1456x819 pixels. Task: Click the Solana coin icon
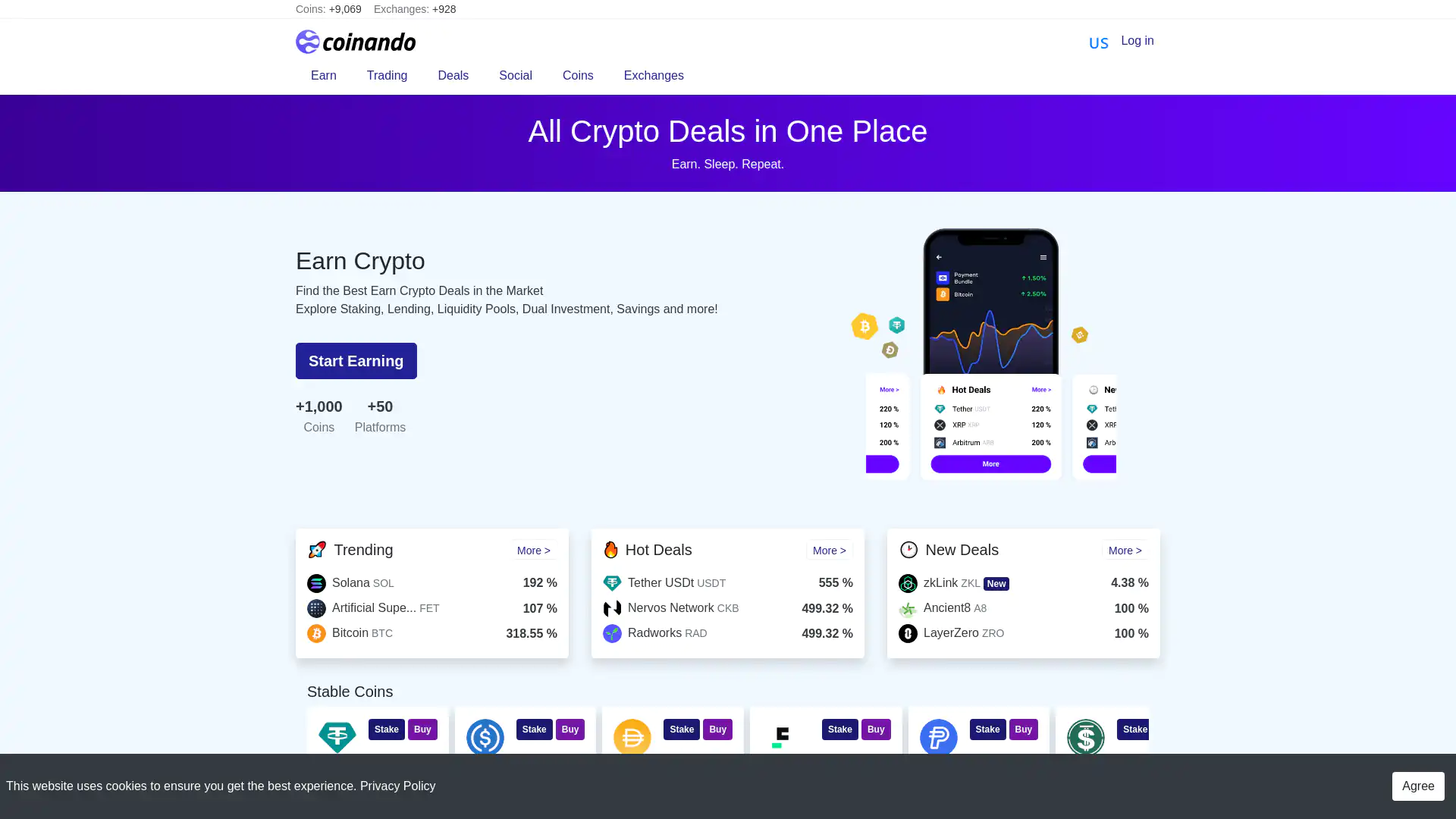[316, 583]
